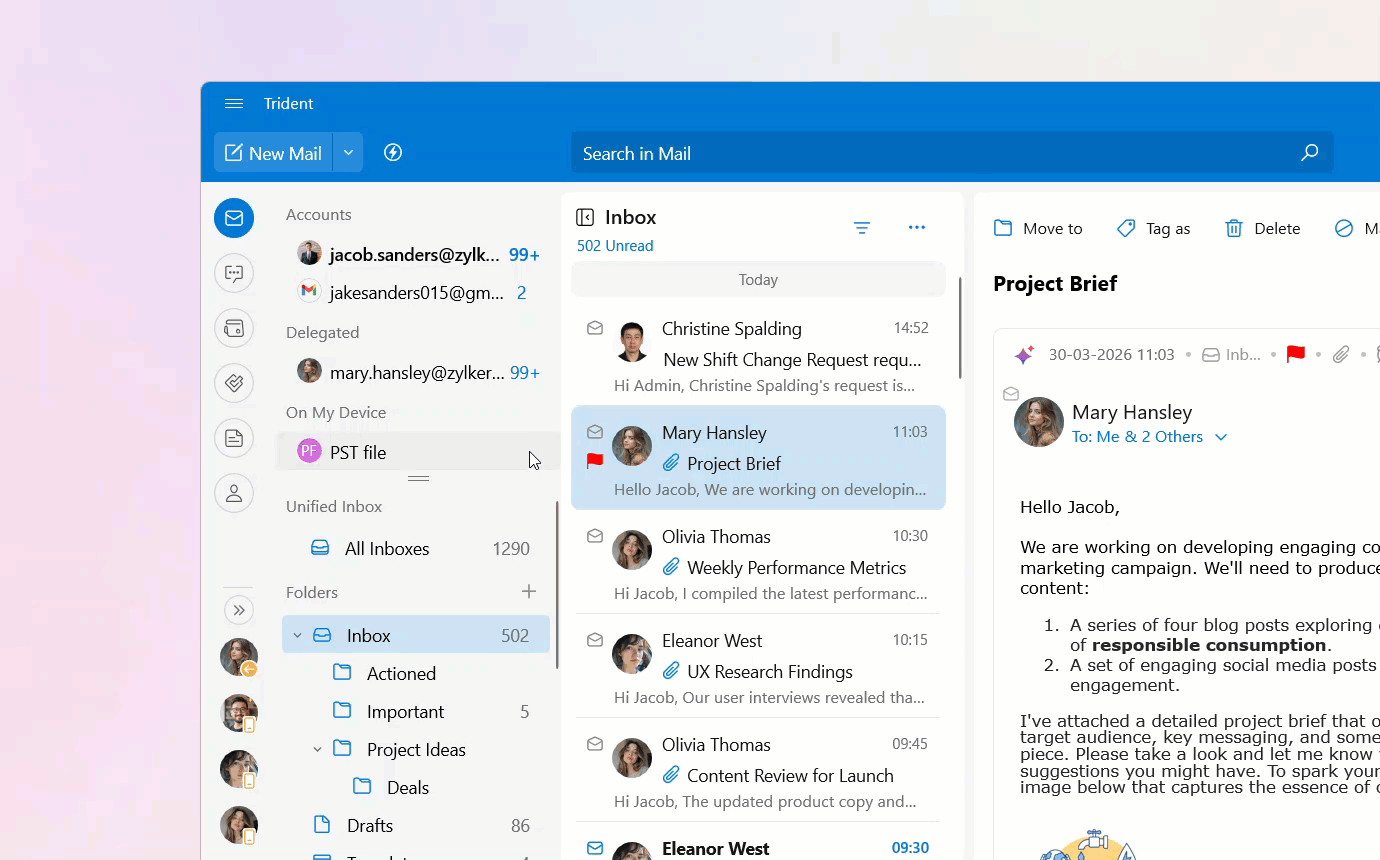This screenshot has width=1380, height=860.
Task: Click the attachment icon on UX Research Findings
Action: point(671,671)
